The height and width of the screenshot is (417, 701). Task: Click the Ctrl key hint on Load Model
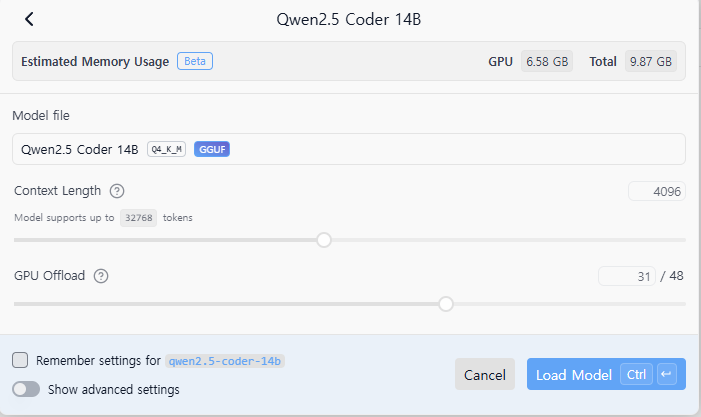click(x=636, y=374)
